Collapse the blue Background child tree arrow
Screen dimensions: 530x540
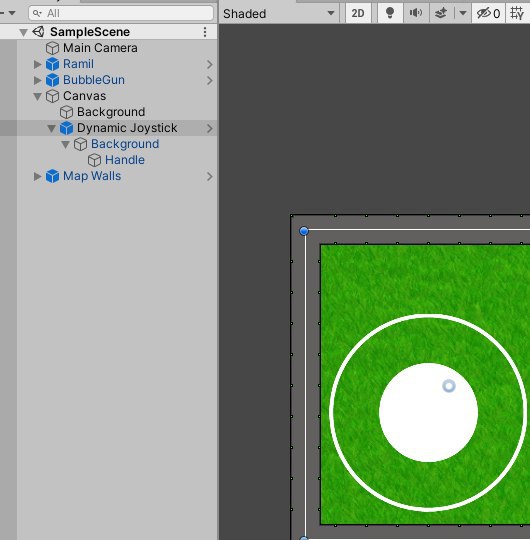tap(65, 144)
